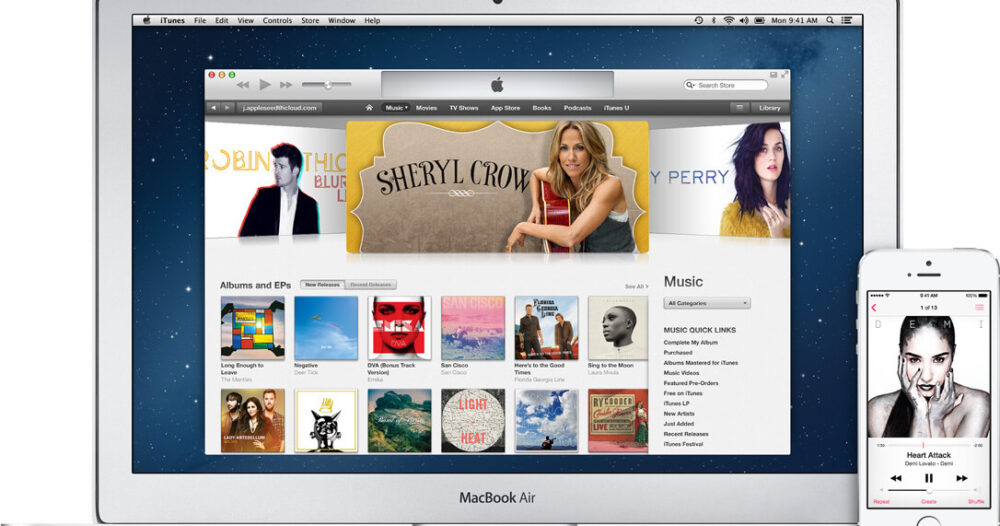Click the Library button
The width and height of the screenshot is (1000, 526).
pyautogui.click(x=769, y=108)
